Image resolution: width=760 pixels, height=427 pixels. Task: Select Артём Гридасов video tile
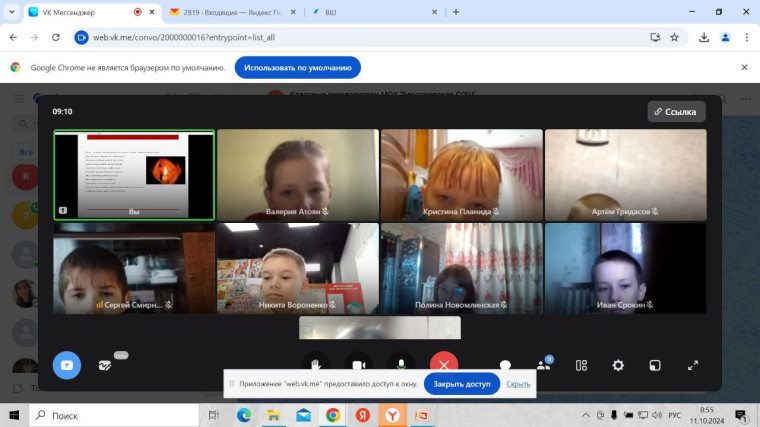tap(626, 175)
